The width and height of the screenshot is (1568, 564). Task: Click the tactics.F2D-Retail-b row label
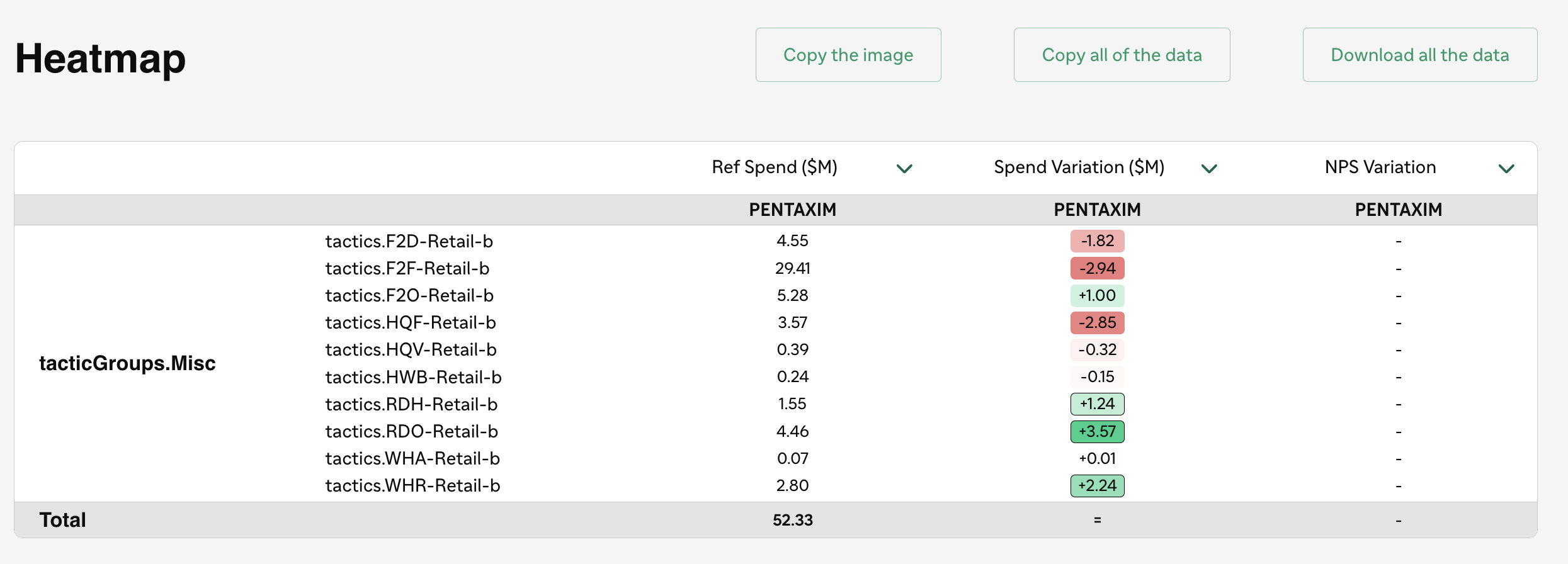(x=409, y=241)
